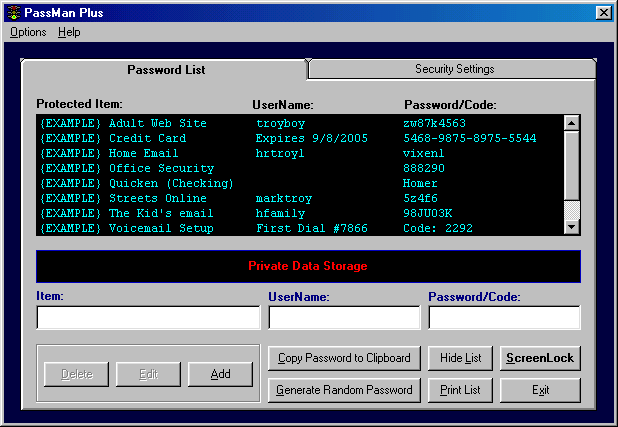This screenshot has width=618, height=427.
Task: Open the Help menu
Action: coord(69,32)
